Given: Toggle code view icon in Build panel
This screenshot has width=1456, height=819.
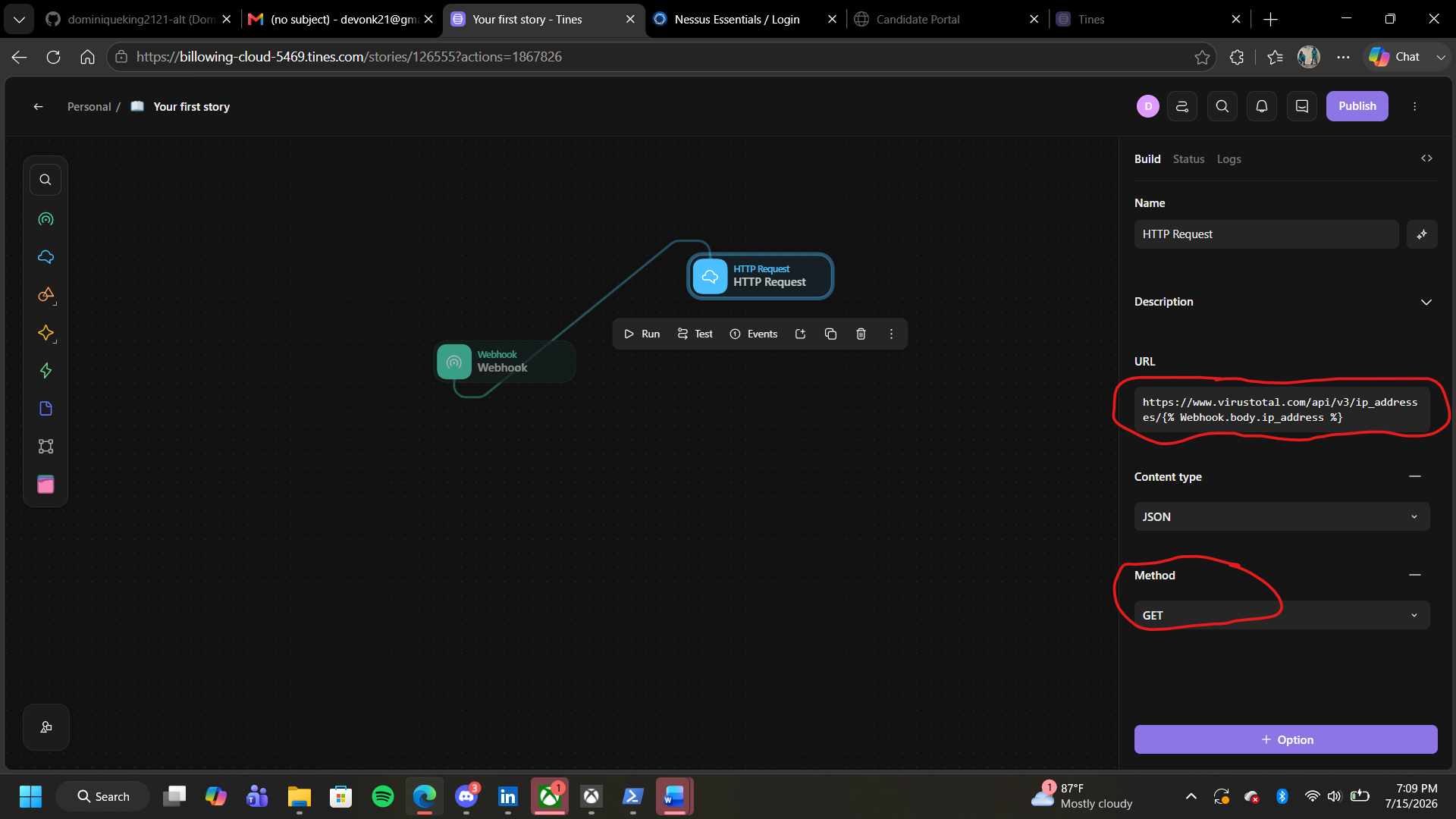Looking at the screenshot, I should tap(1426, 158).
